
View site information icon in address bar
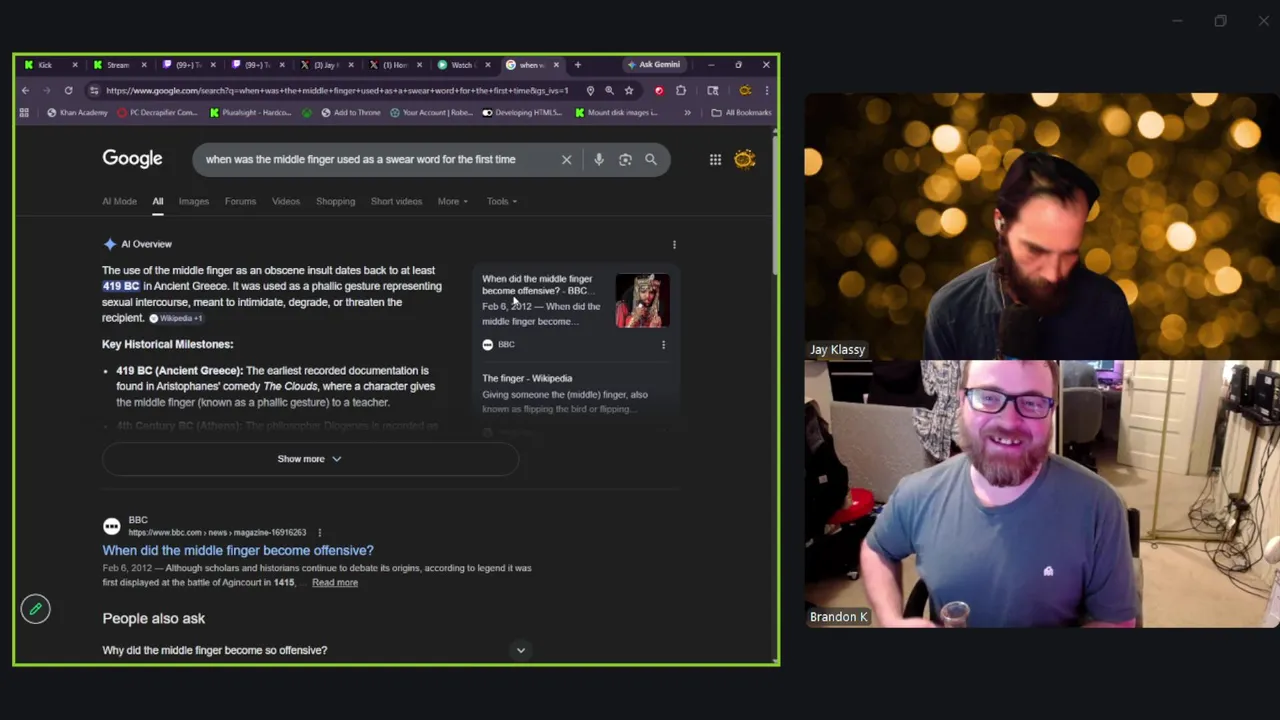point(94,91)
